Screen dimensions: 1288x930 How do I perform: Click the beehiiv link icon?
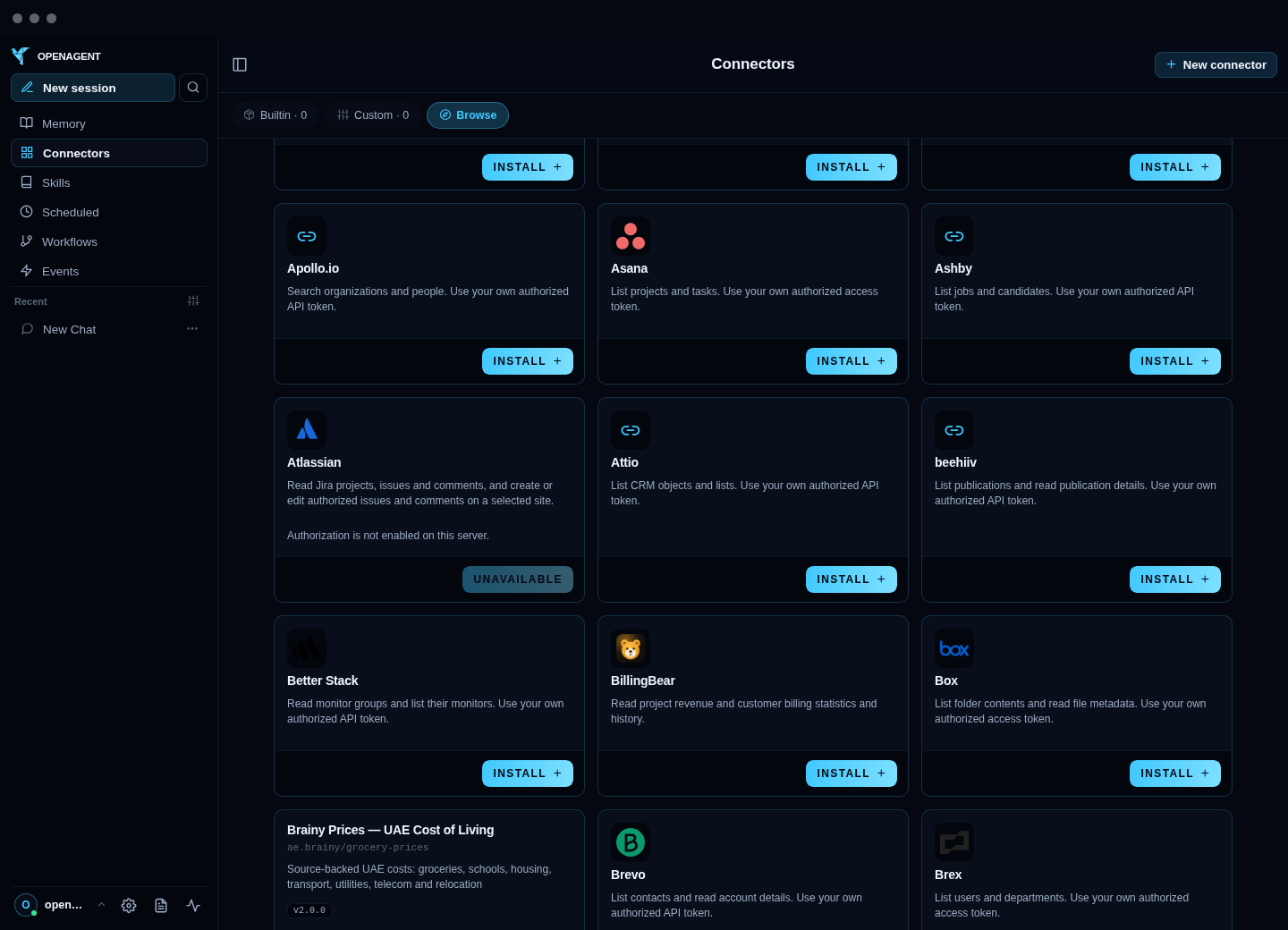coord(954,430)
